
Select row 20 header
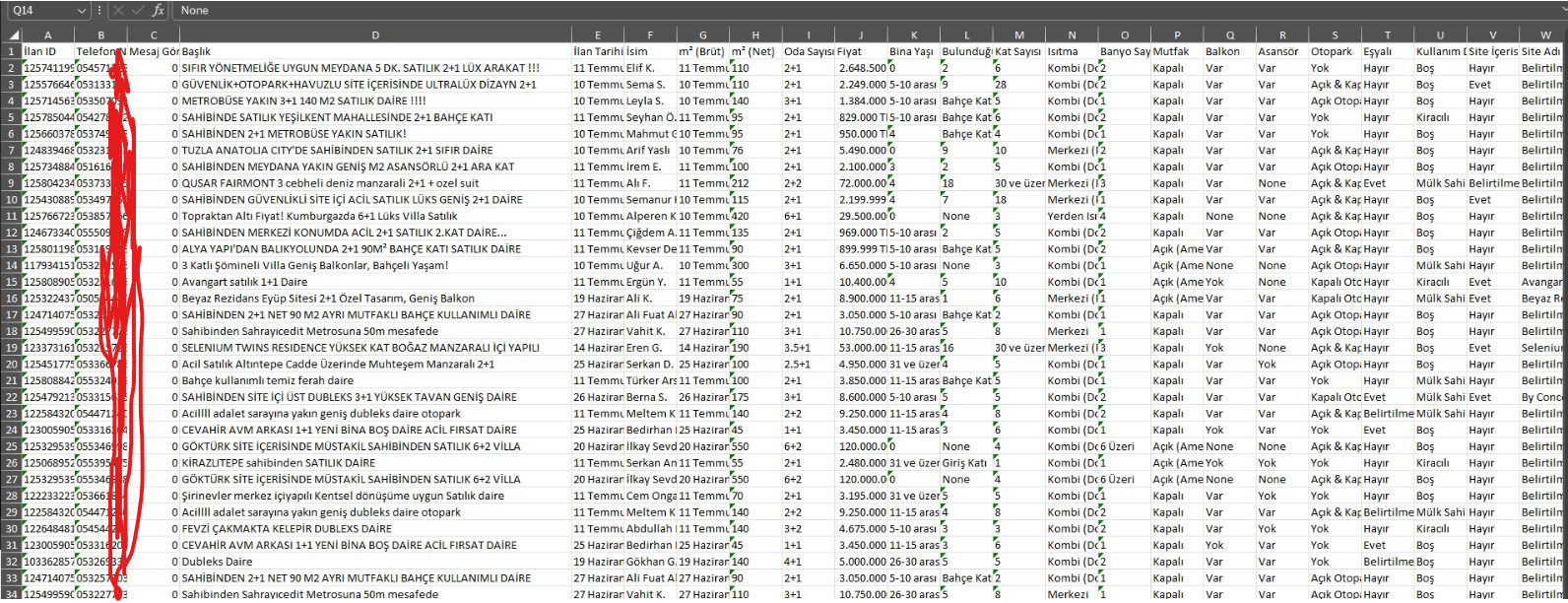[x=11, y=364]
